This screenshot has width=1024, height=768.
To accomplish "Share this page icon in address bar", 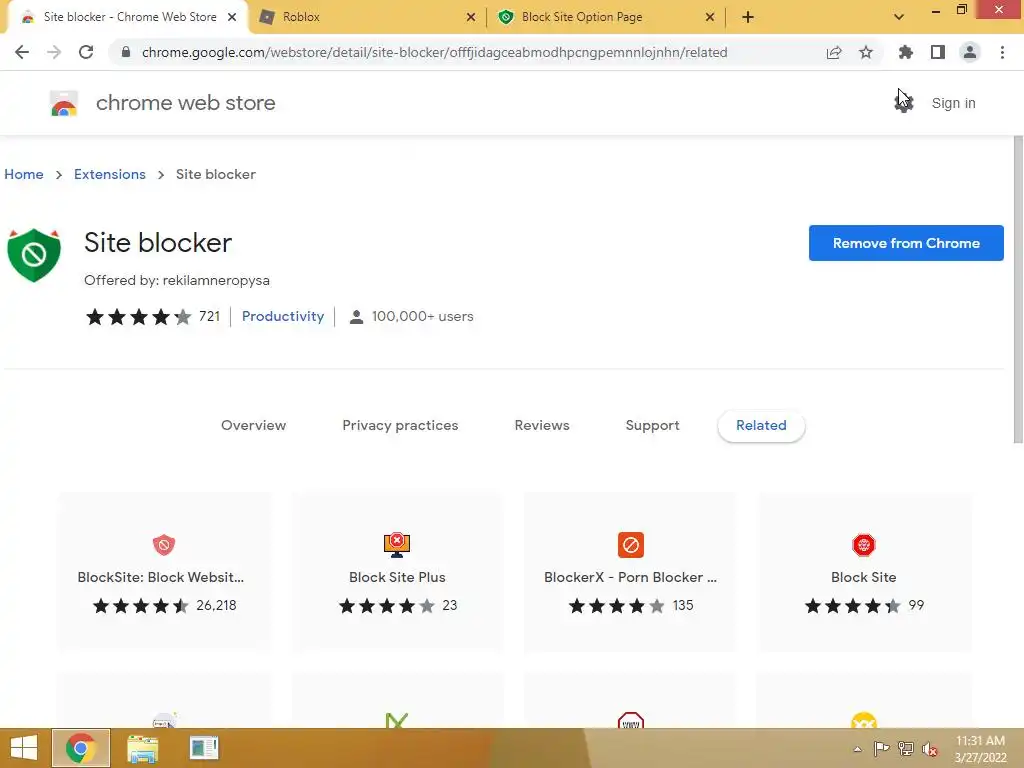I will 834,52.
